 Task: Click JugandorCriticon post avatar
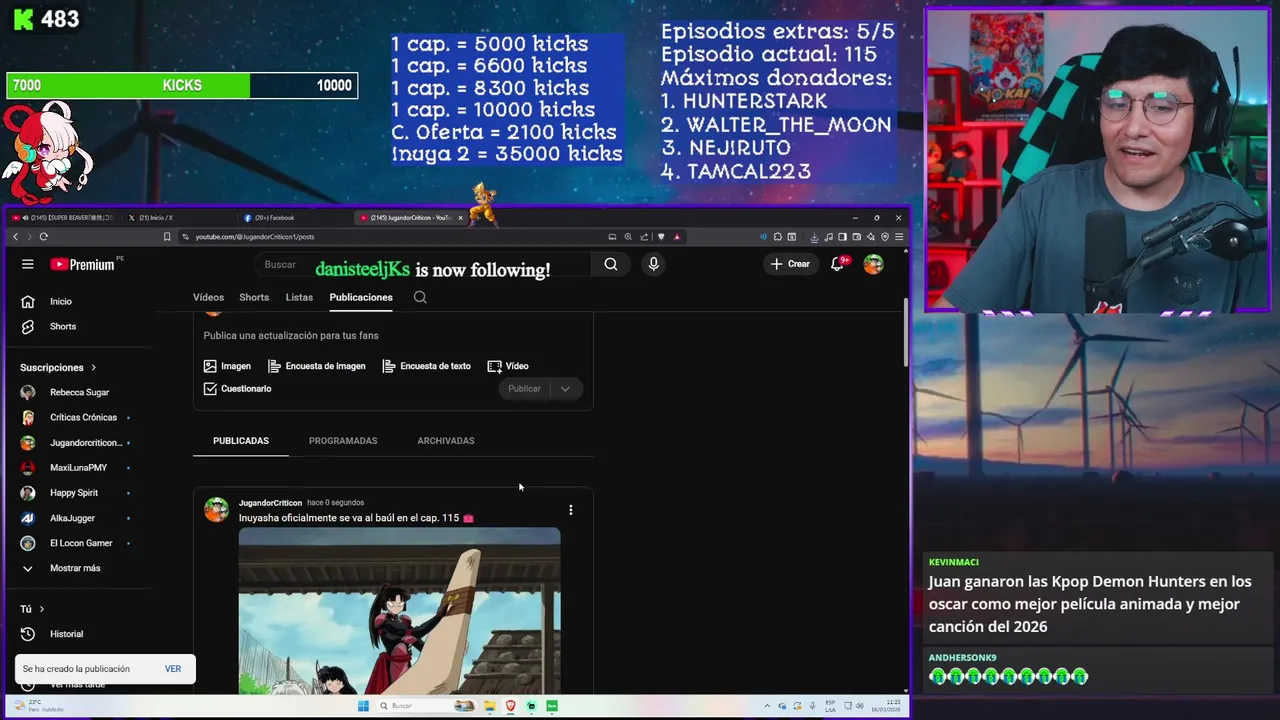tap(216, 510)
